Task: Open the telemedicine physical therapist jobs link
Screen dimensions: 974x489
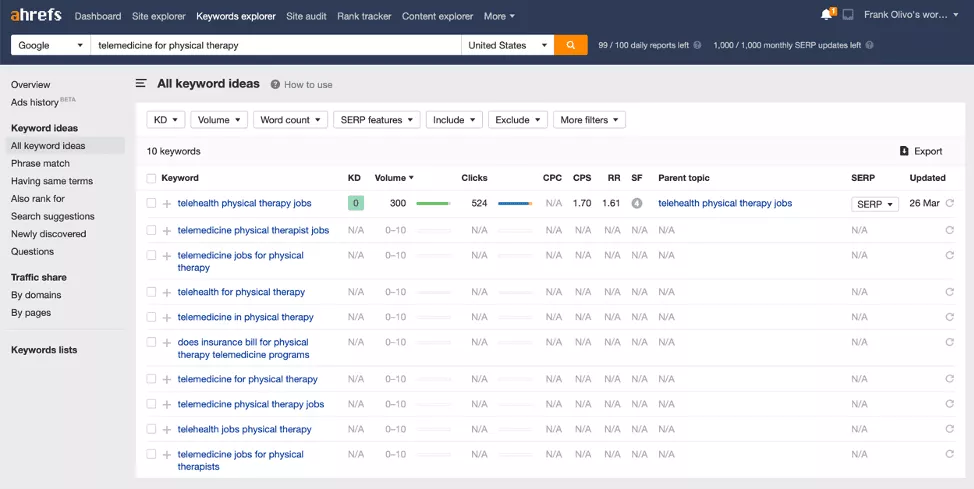Action: (253, 230)
